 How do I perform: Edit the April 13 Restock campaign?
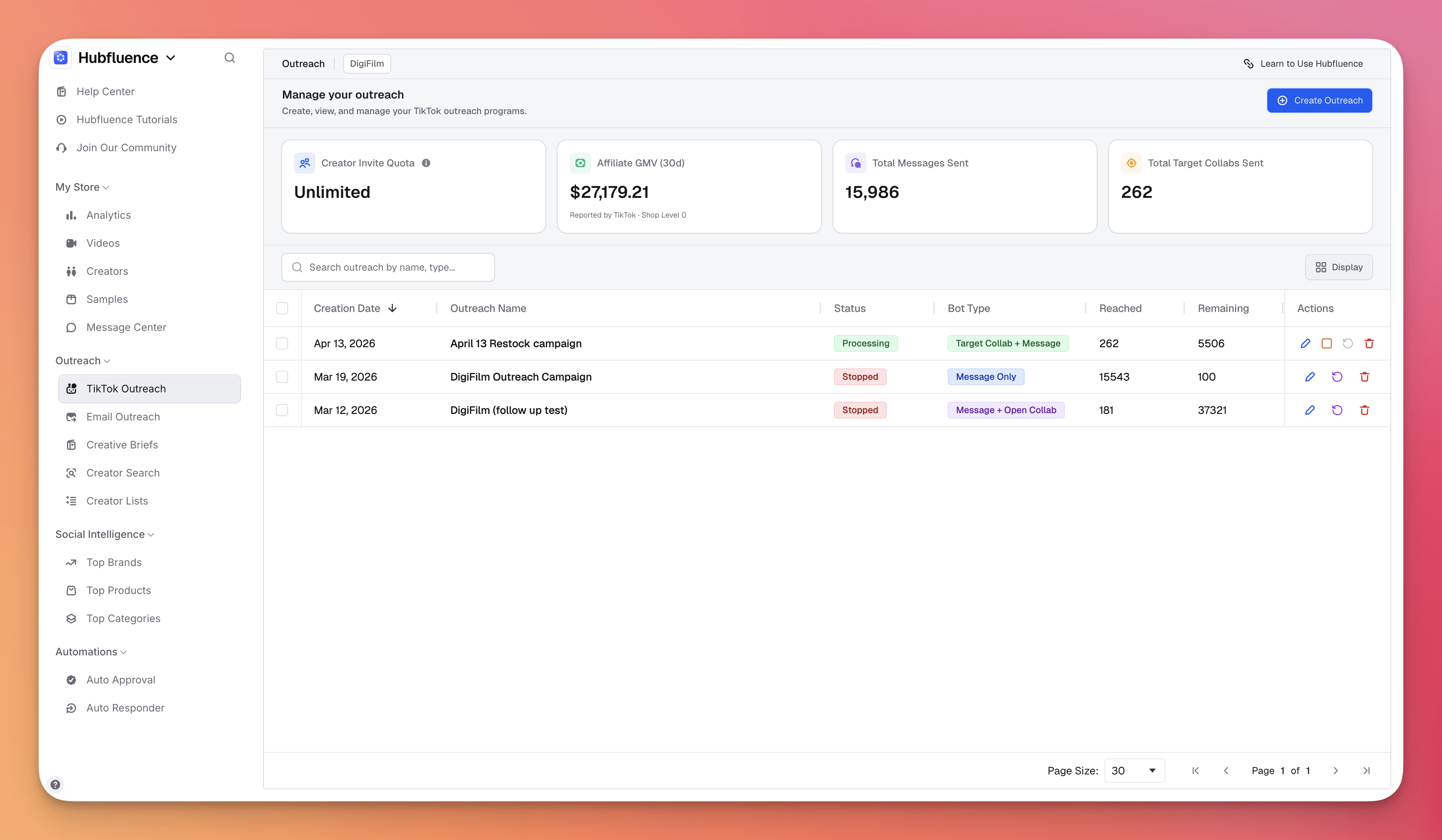[1305, 343]
